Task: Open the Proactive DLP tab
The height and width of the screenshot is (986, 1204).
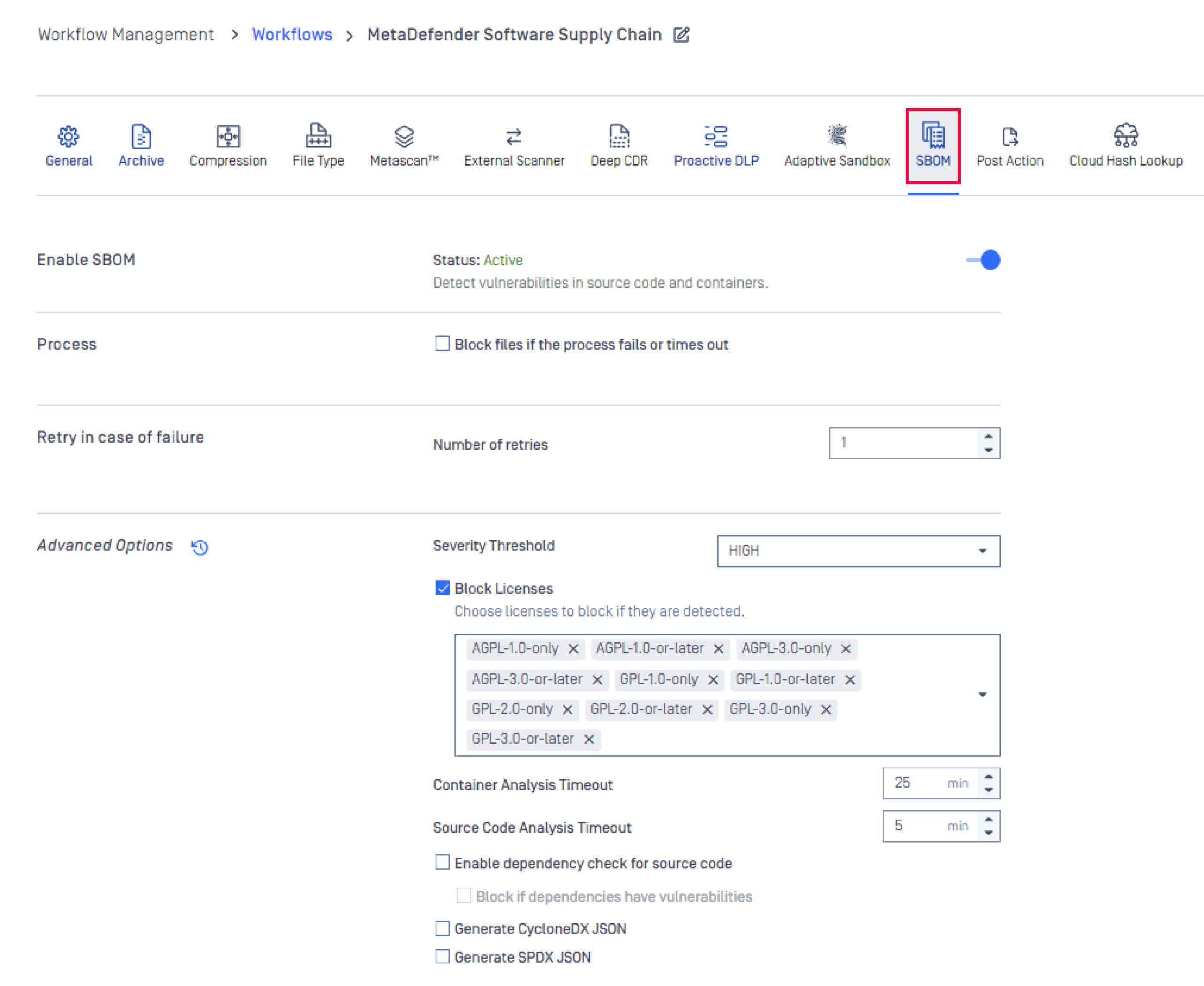Action: (715, 137)
